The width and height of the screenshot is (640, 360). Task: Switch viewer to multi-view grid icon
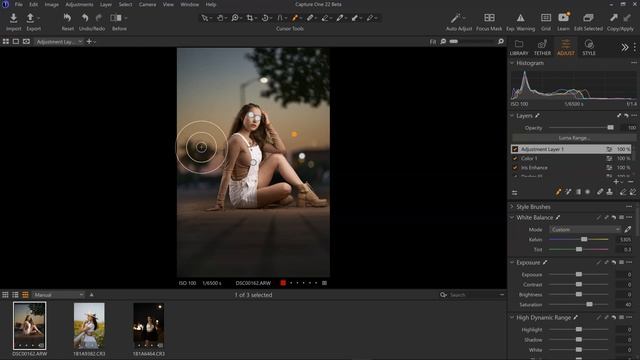[6, 42]
